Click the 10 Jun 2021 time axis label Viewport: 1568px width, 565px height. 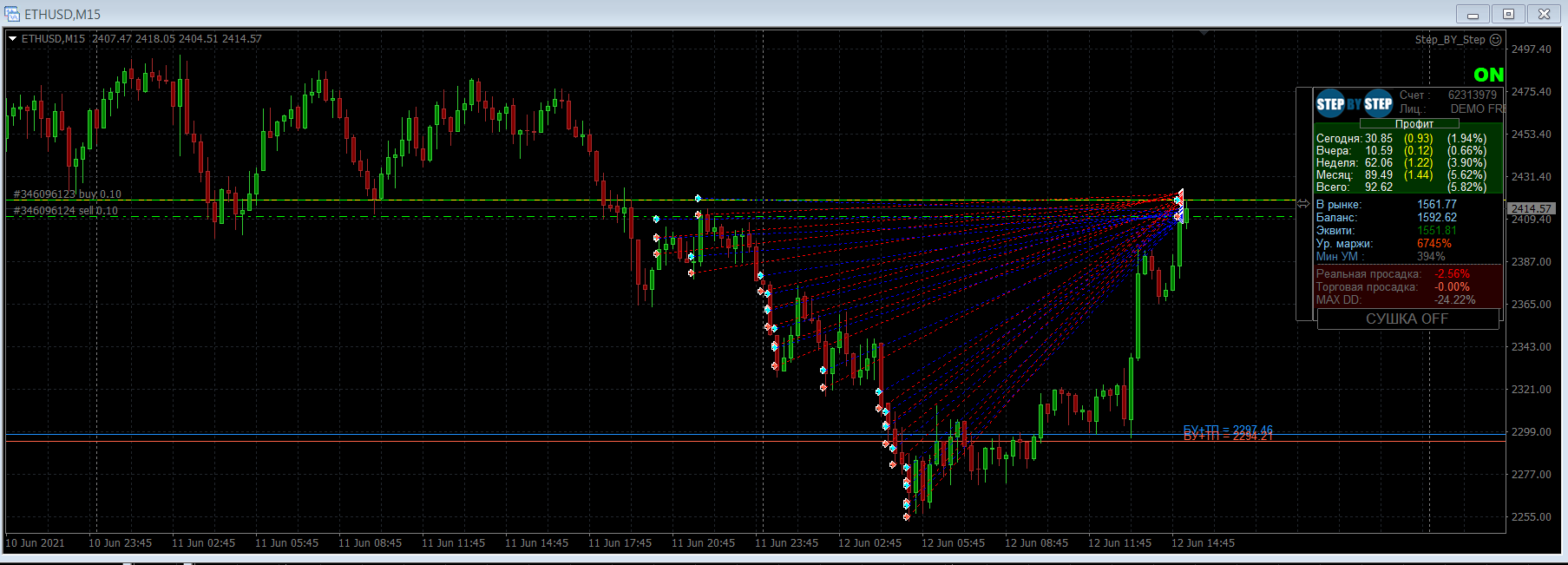35,543
